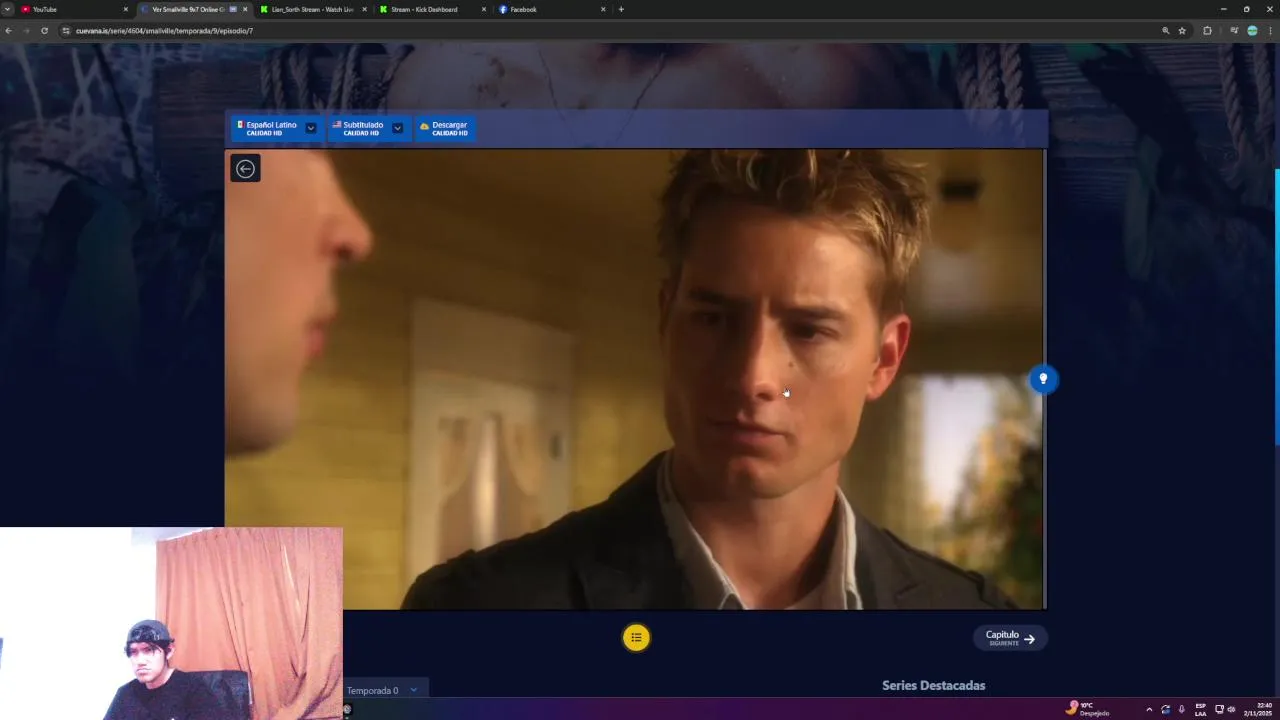This screenshot has height=720, width=1280.
Task: Toggle the lights-off bulb button
Action: [x=1043, y=379]
